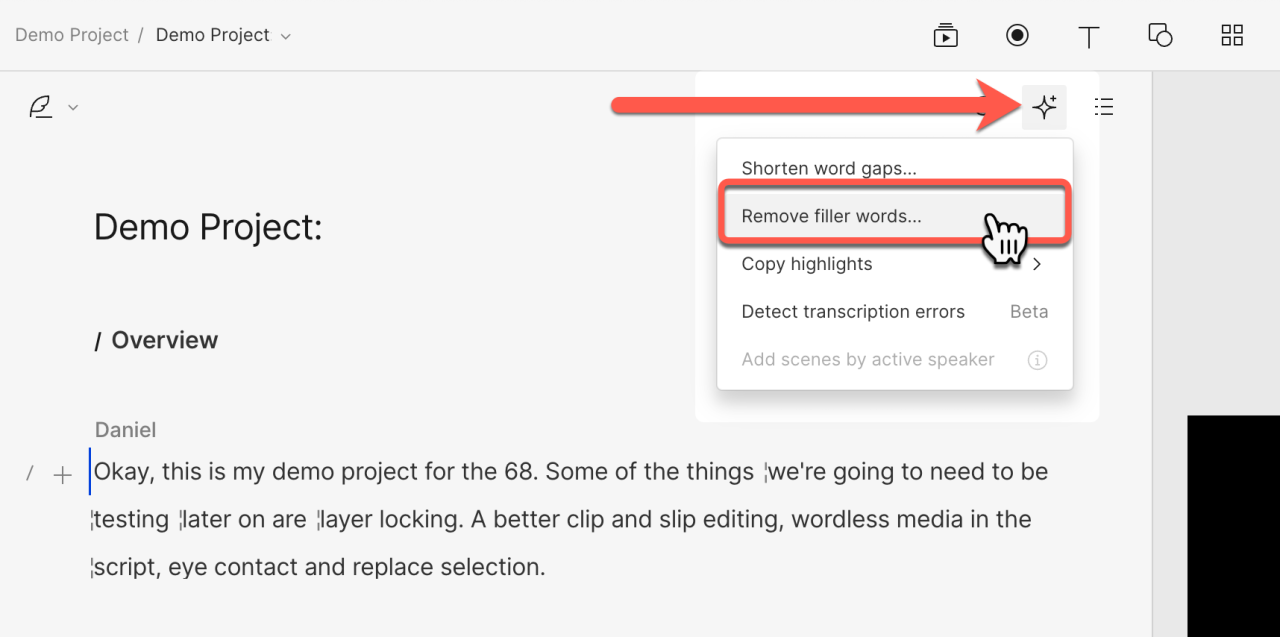This screenshot has height=637, width=1280.
Task: Select Remove filler words menu item
Action: pyautogui.click(x=831, y=216)
